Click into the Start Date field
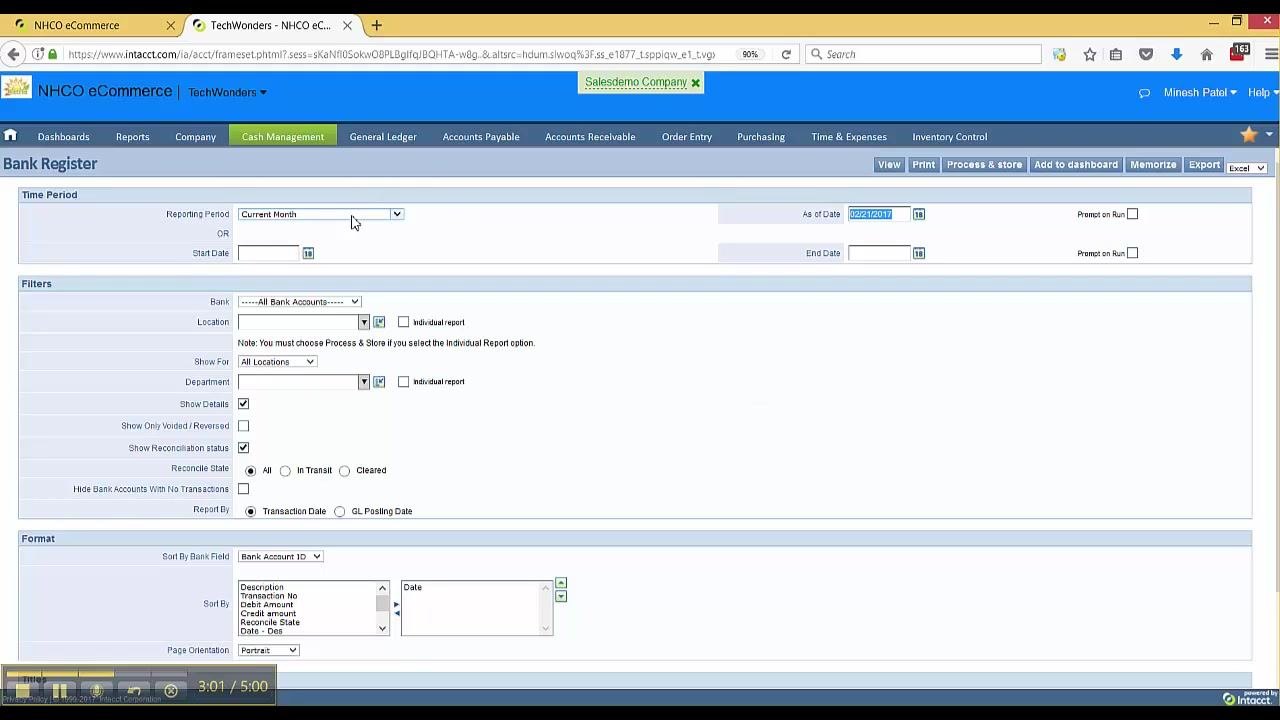This screenshot has height=720, width=1280. 269,253
